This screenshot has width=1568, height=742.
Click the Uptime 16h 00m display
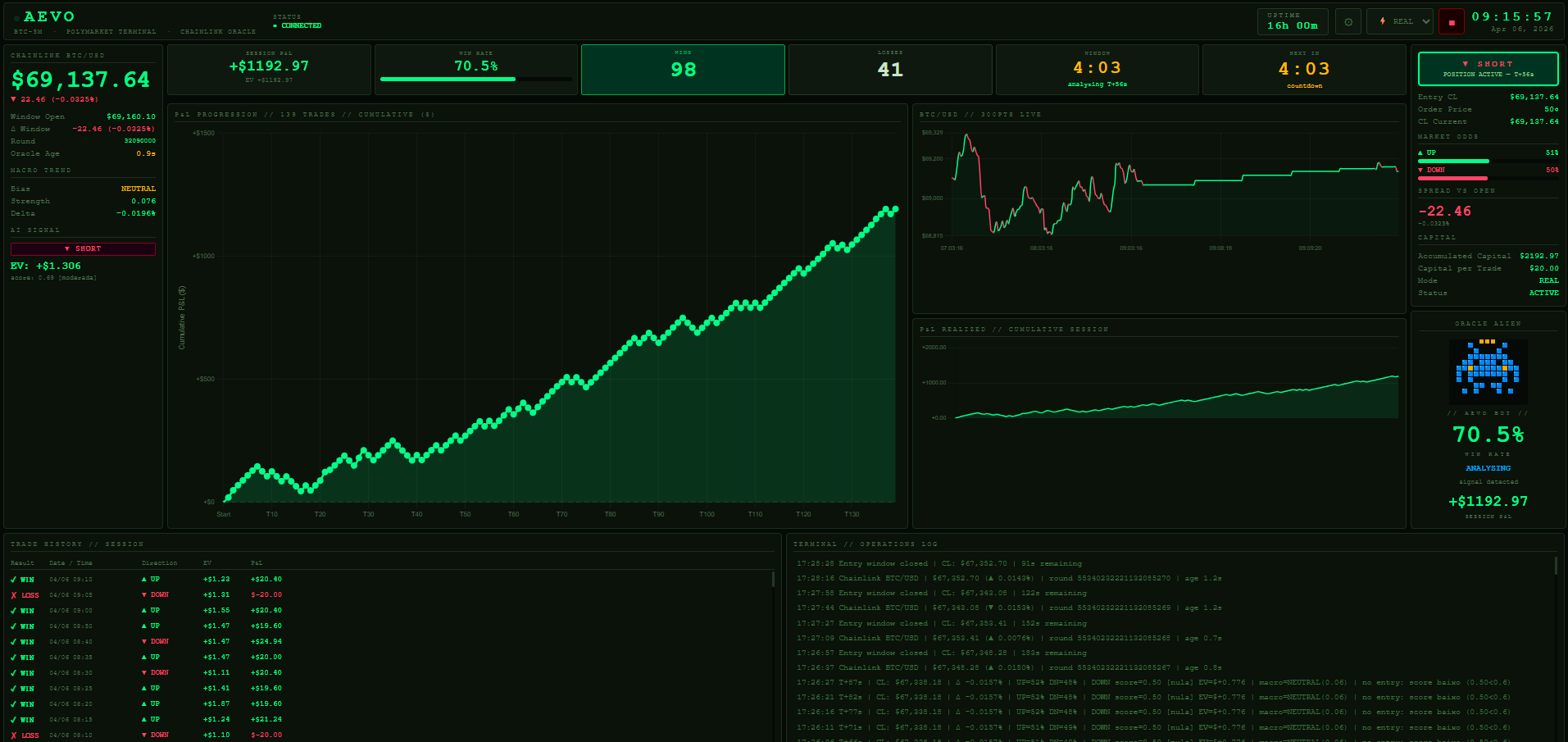(x=1292, y=21)
